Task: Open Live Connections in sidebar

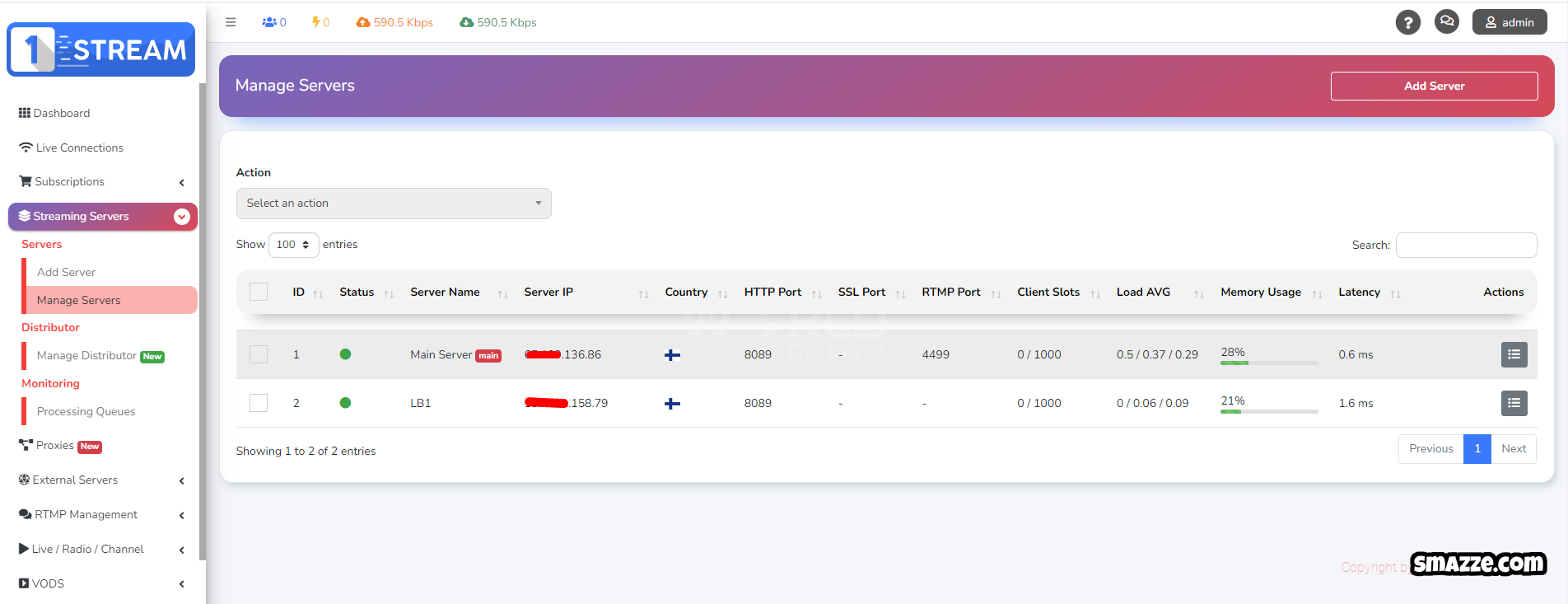Action: tap(79, 147)
